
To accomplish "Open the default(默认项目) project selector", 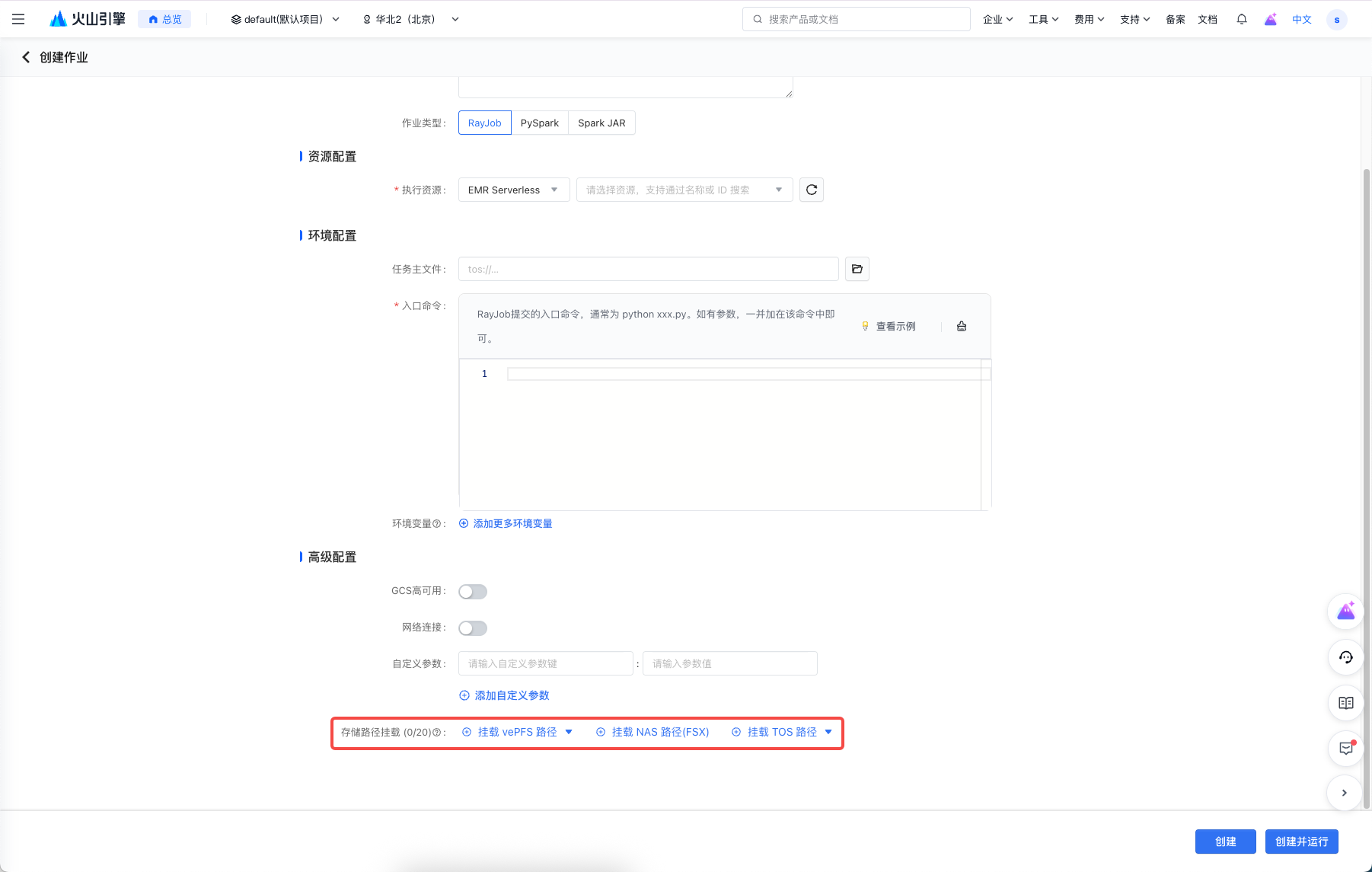I will pyautogui.click(x=285, y=19).
